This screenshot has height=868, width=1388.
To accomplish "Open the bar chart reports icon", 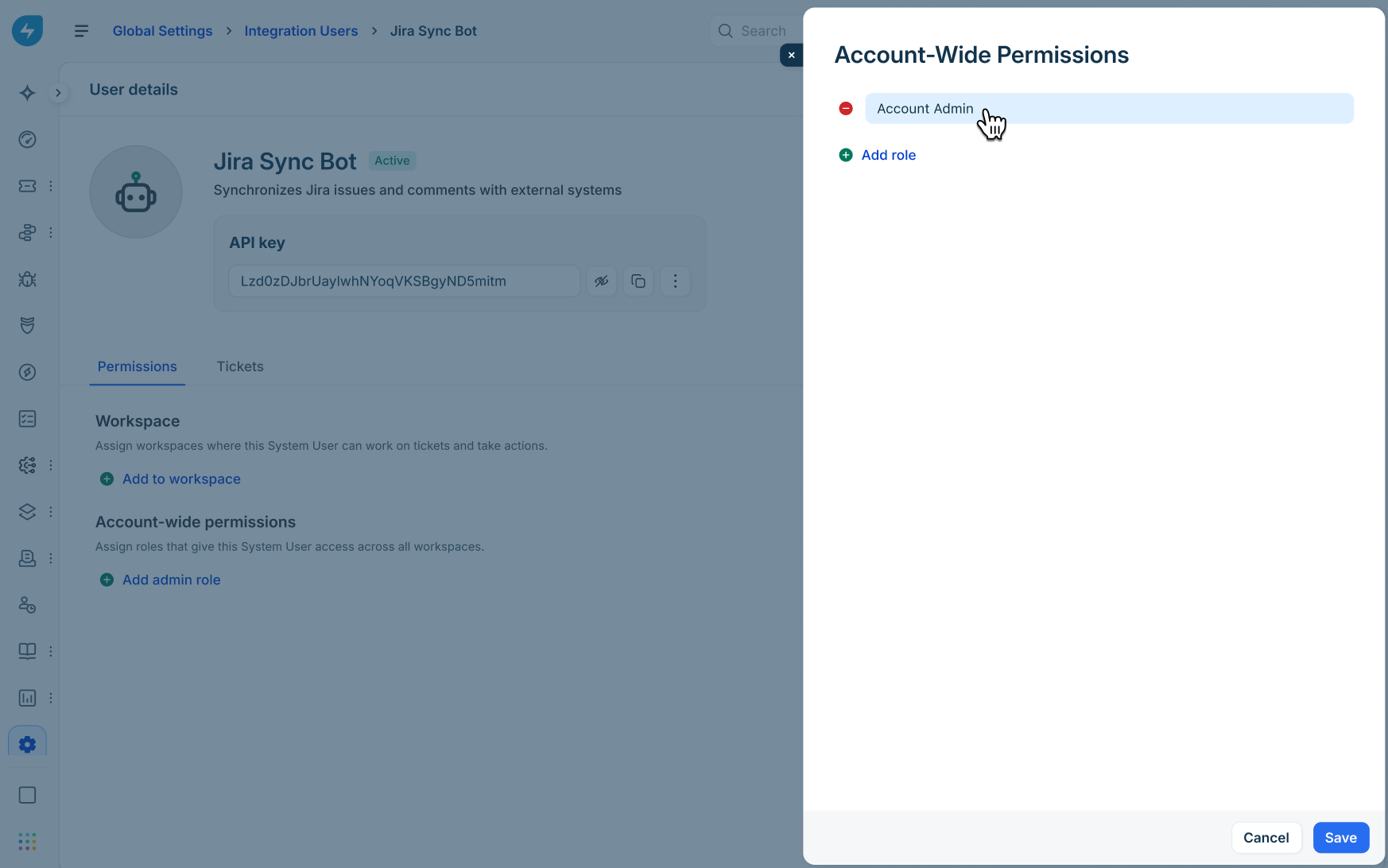I will pyautogui.click(x=27, y=698).
